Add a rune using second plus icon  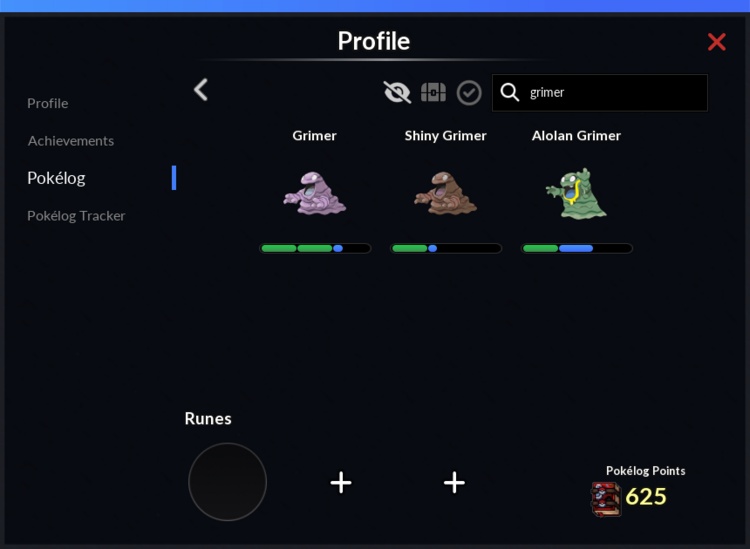454,482
